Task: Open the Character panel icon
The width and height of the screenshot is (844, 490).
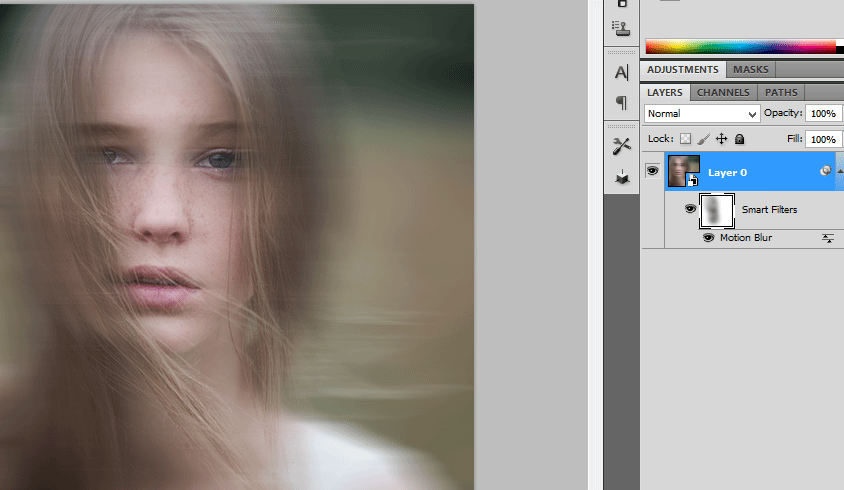Action: point(621,72)
